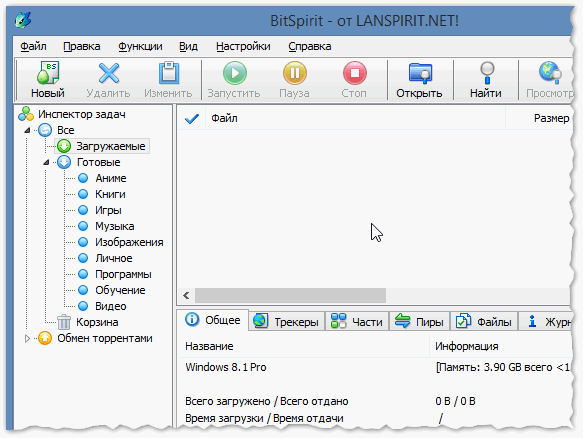583x438 pixels.
Task: Switch to the Общее tab
Action: point(213,320)
